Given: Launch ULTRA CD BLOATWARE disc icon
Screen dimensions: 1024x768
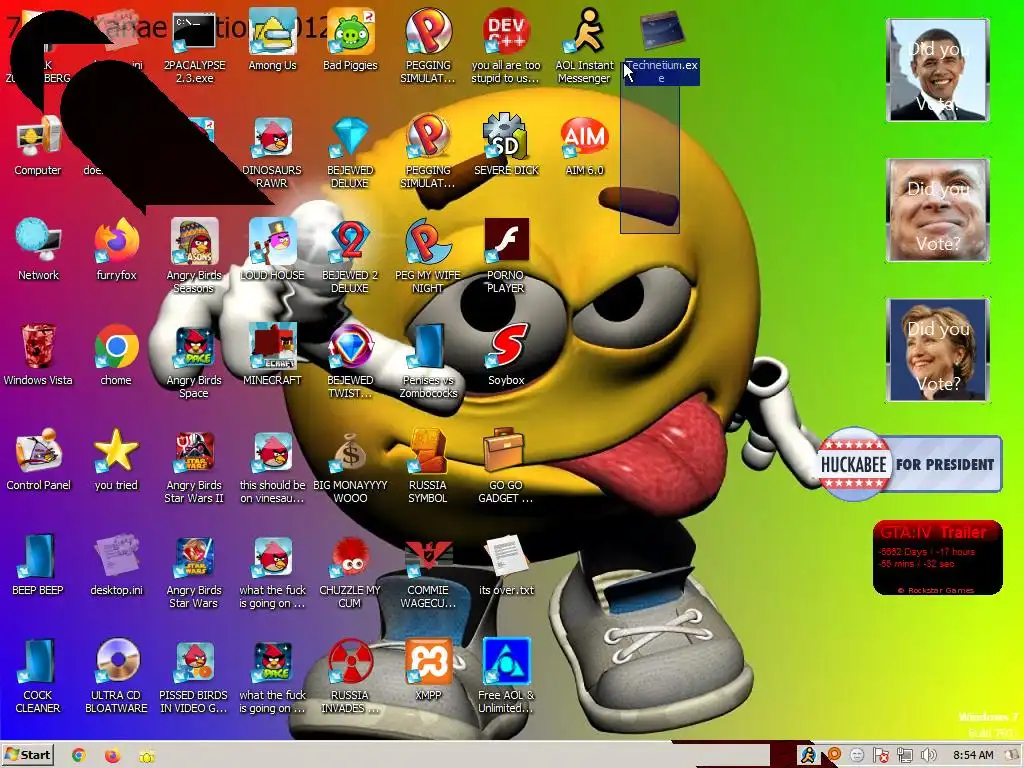Looking at the screenshot, I should pyautogui.click(x=116, y=677).
